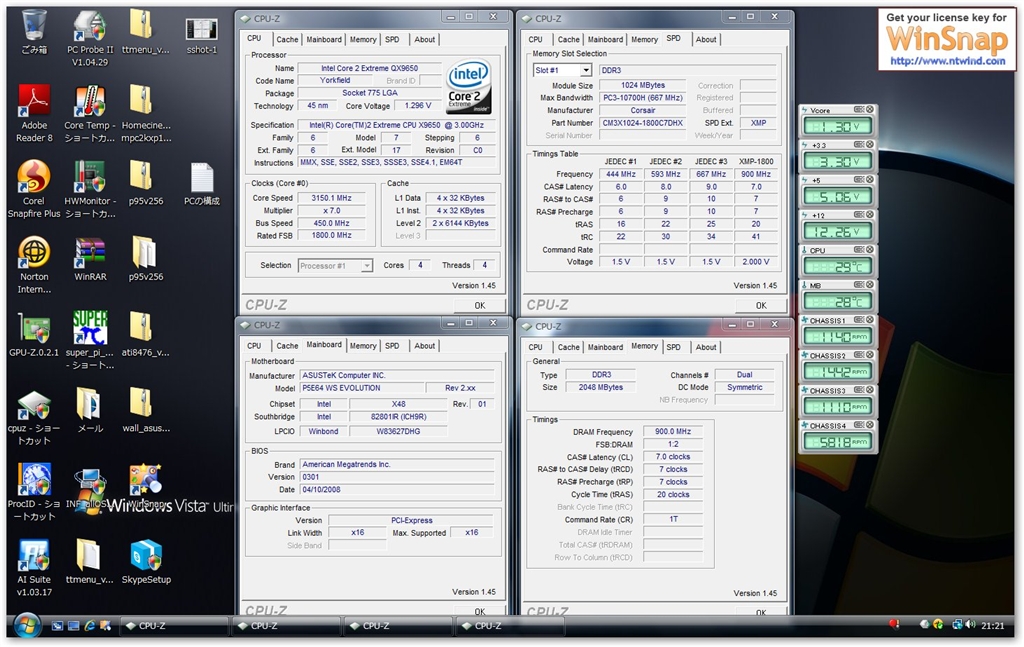Open the HWMonitor desktop shortcut

click(x=89, y=180)
